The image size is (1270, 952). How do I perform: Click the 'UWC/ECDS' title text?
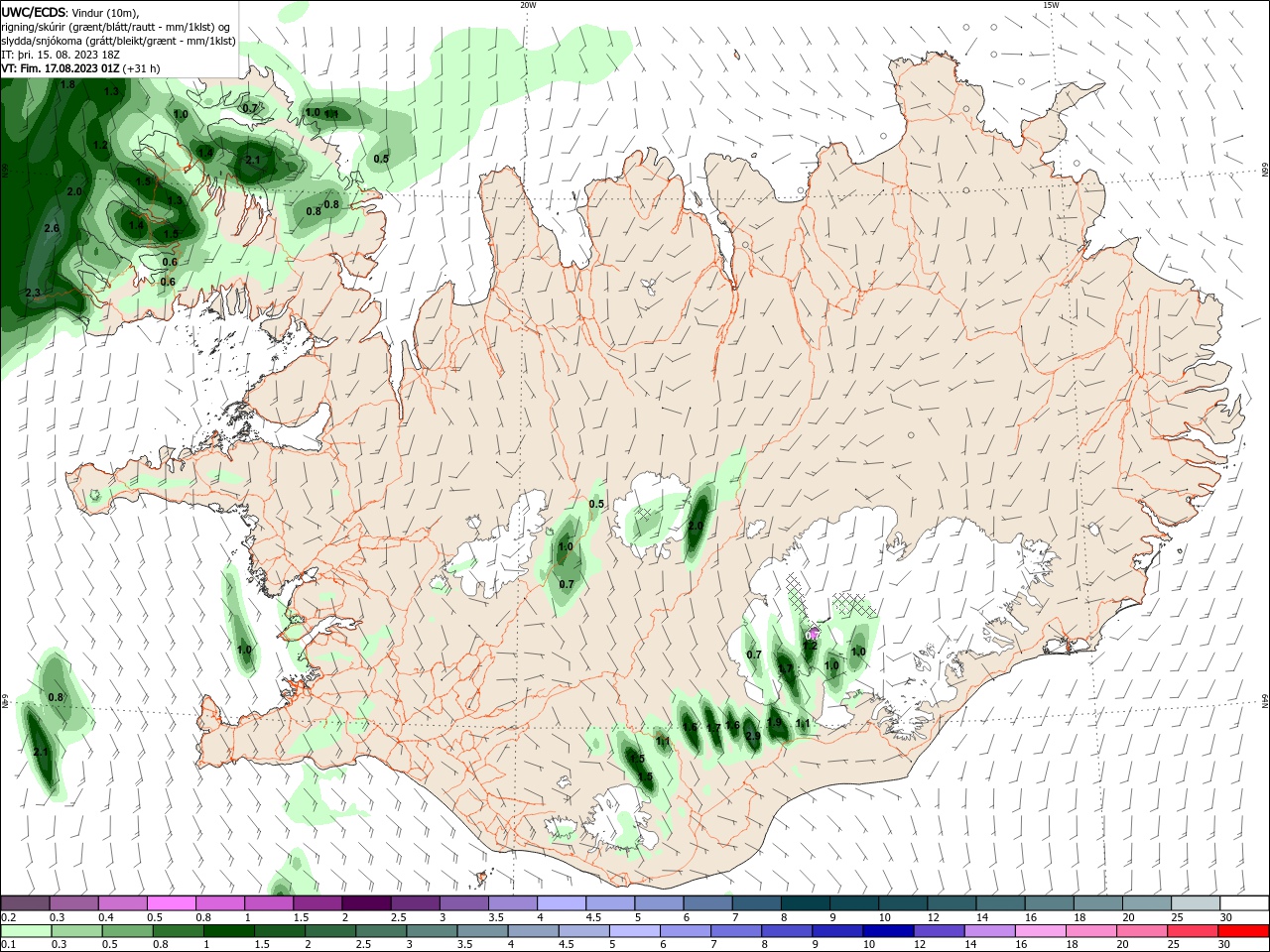tap(34, 12)
